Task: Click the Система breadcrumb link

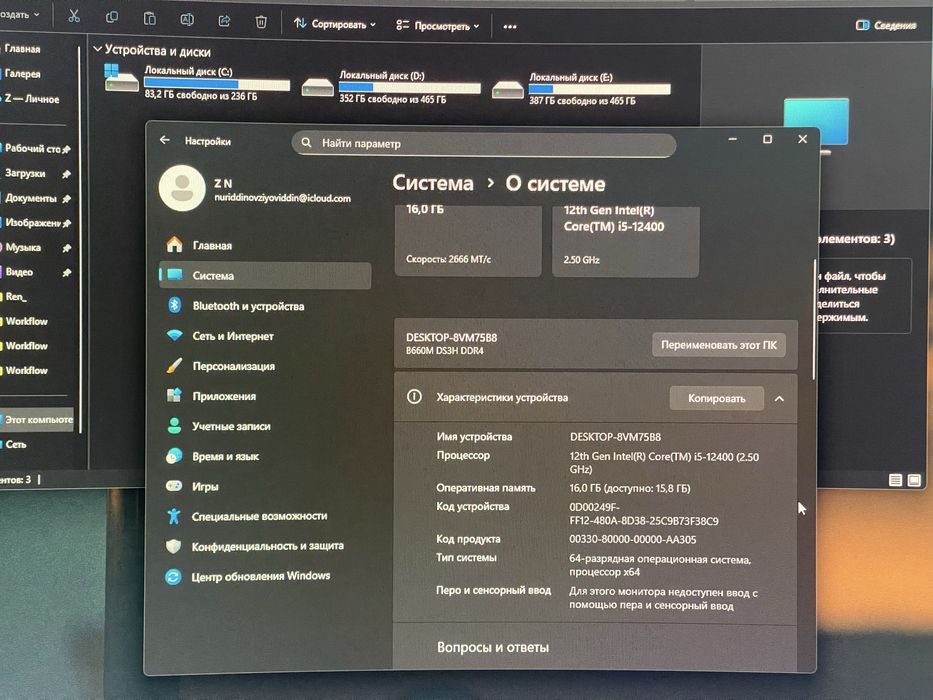Action: click(x=433, y=183)
